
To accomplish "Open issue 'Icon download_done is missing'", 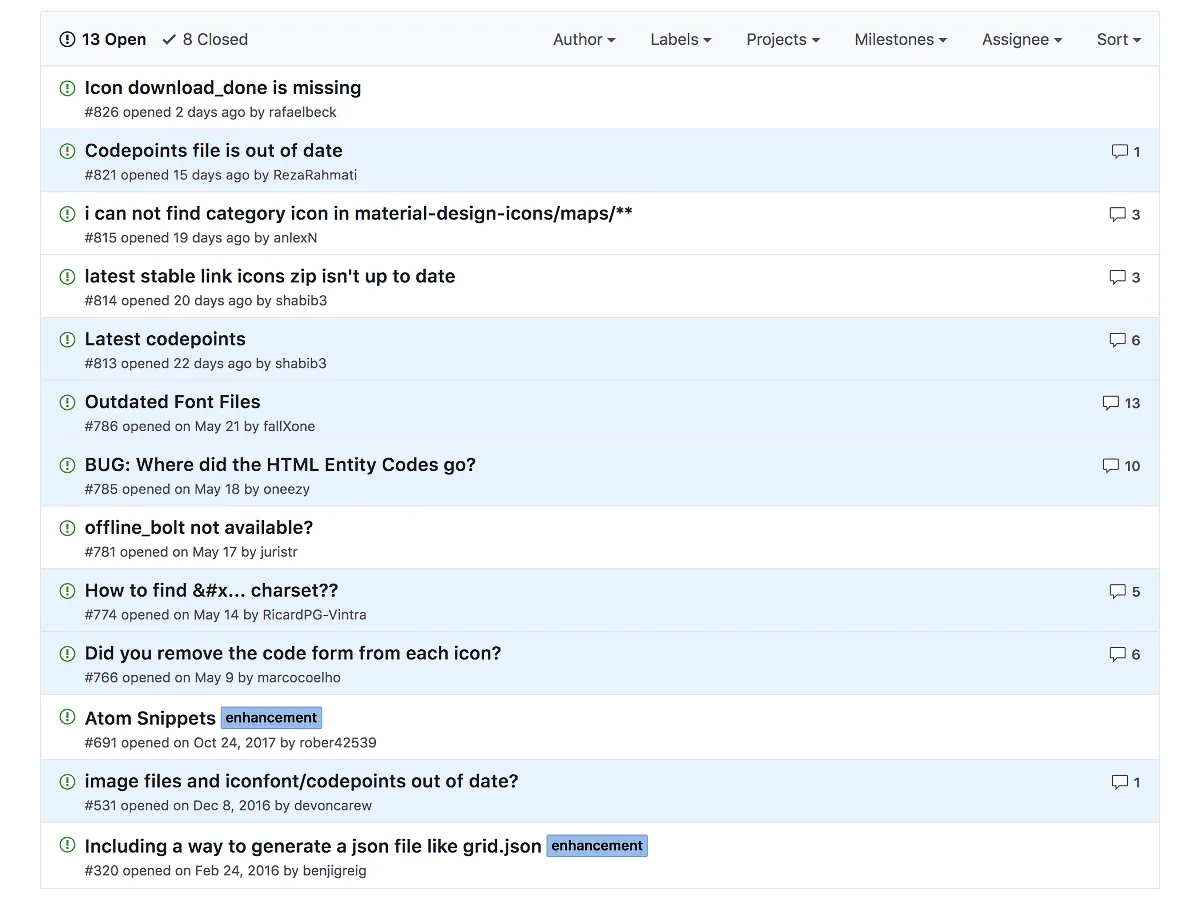I will pos(223,88).
